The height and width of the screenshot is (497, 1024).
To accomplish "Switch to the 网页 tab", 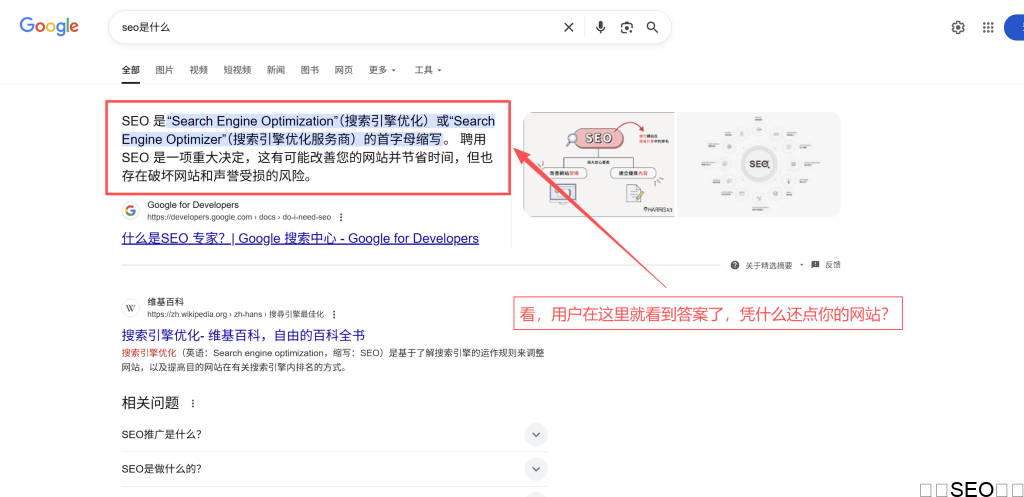I will [x=344, y=70].
